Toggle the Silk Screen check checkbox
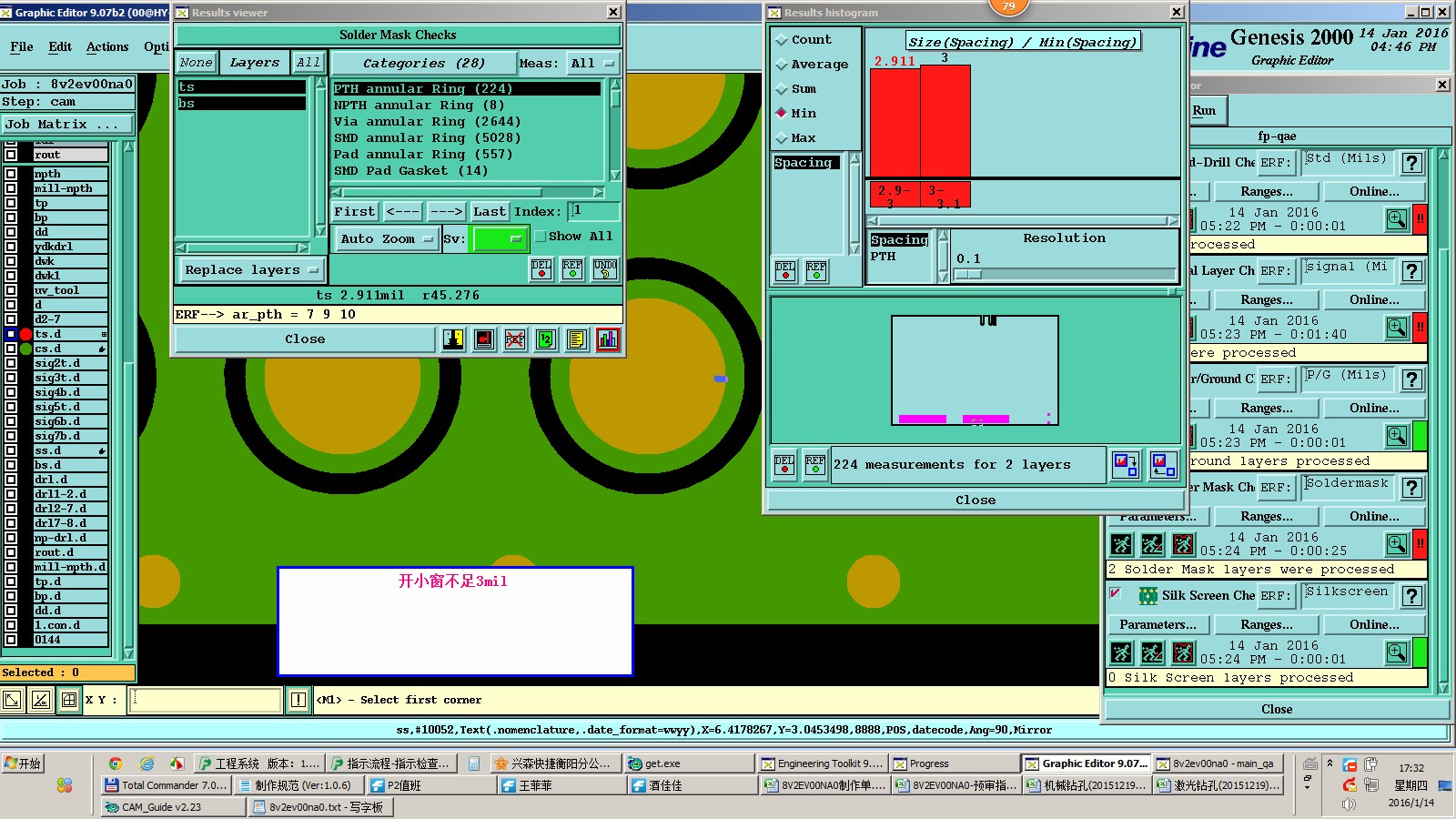Viewport: 1456px width, 819px height. [x=1116, y=593]
